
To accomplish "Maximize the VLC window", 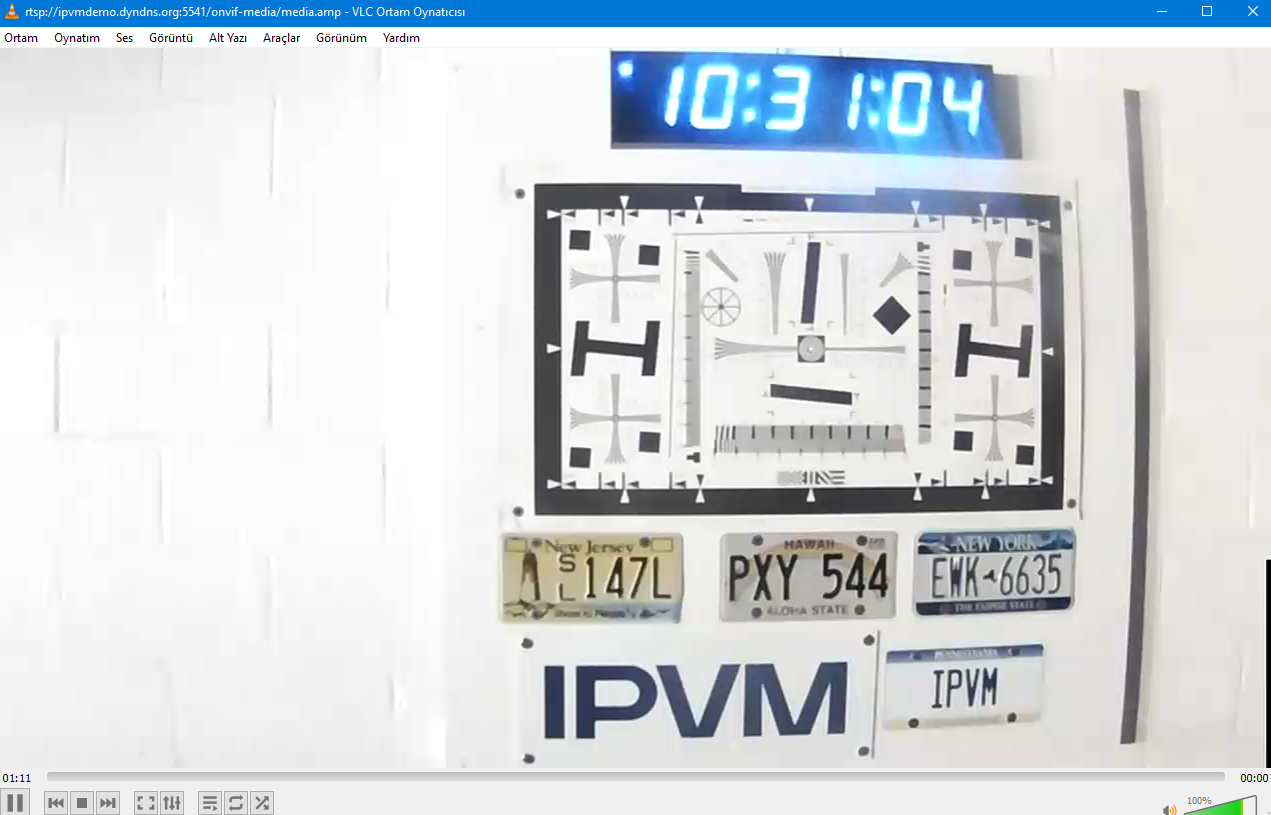I will (1207, 12).
